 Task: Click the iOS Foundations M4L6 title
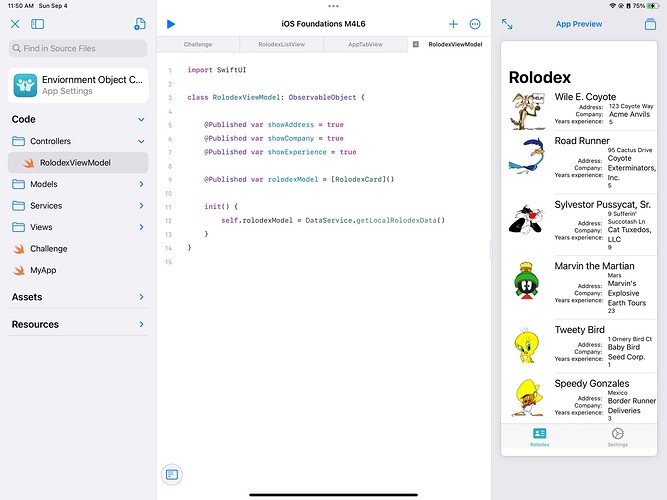323,24
